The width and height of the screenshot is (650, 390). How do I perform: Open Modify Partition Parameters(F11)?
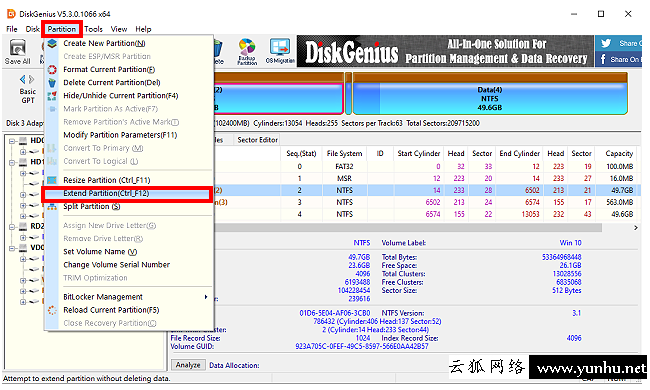[129, 135]
